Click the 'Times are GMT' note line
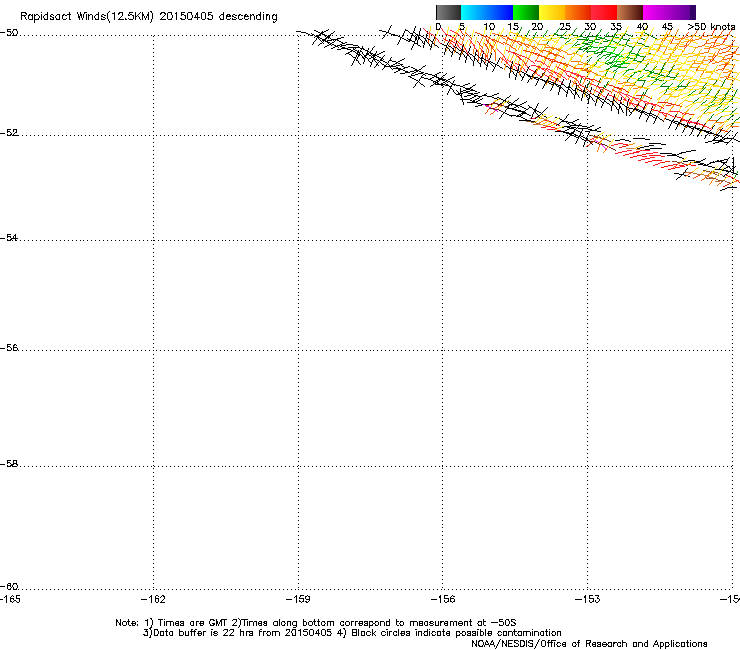The width and height of the screenshot is (740, 650). 316,623
